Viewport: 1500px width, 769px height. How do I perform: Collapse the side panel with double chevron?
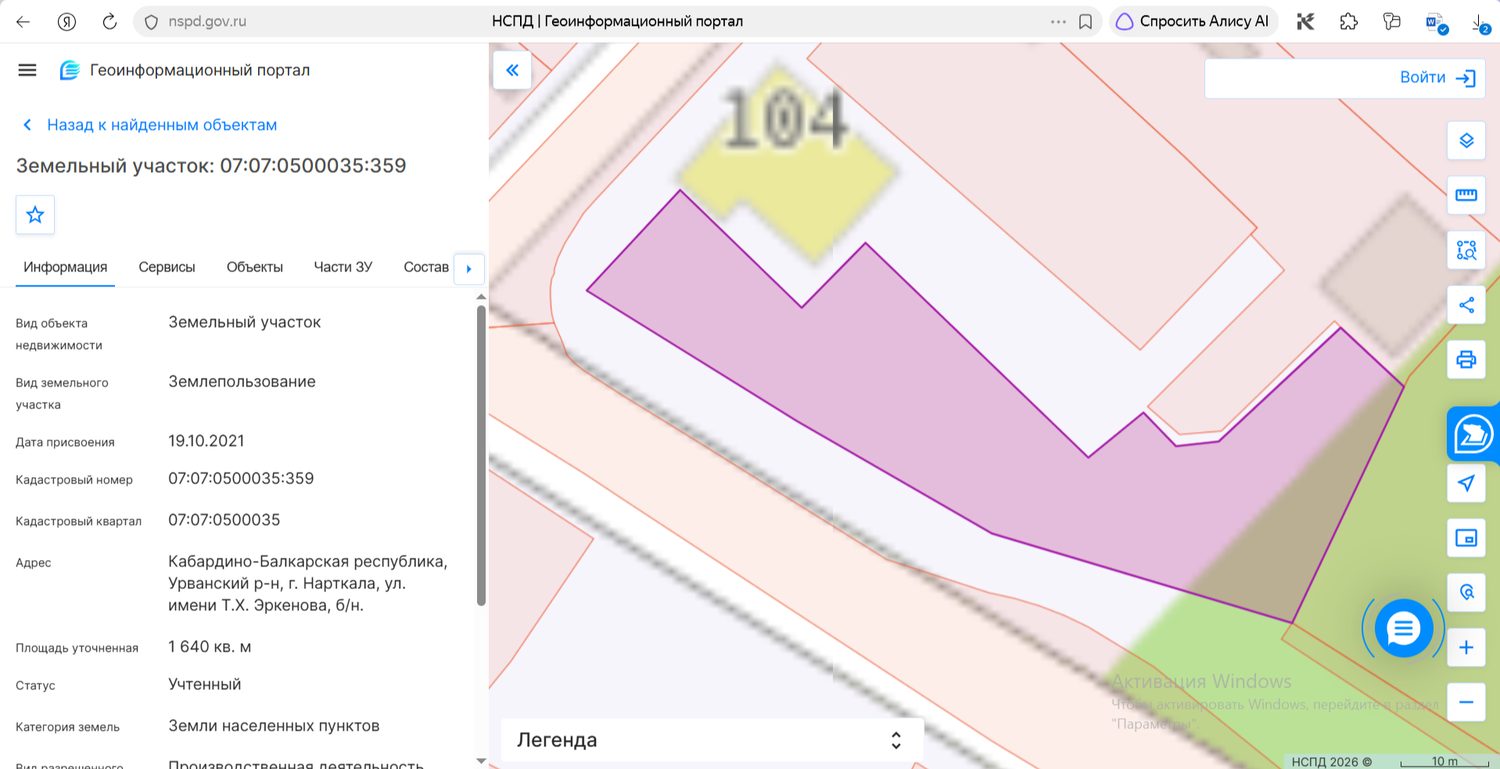pyautogui.click(x=512, y=70)
